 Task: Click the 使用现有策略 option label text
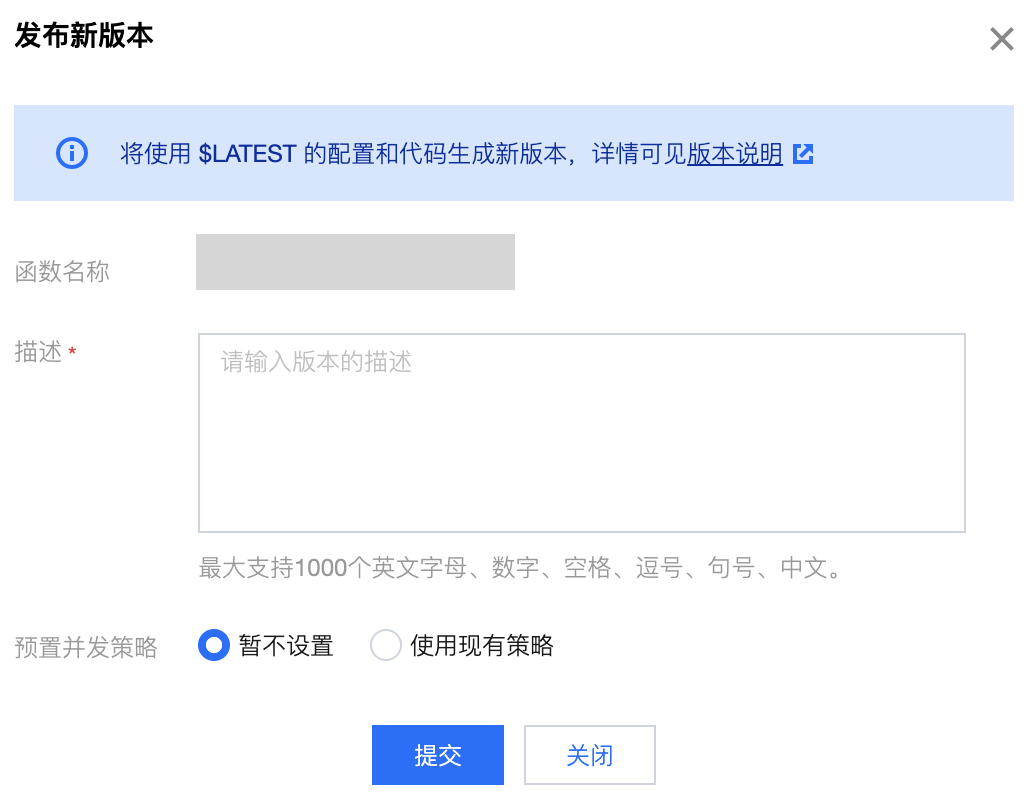(482, 646)
